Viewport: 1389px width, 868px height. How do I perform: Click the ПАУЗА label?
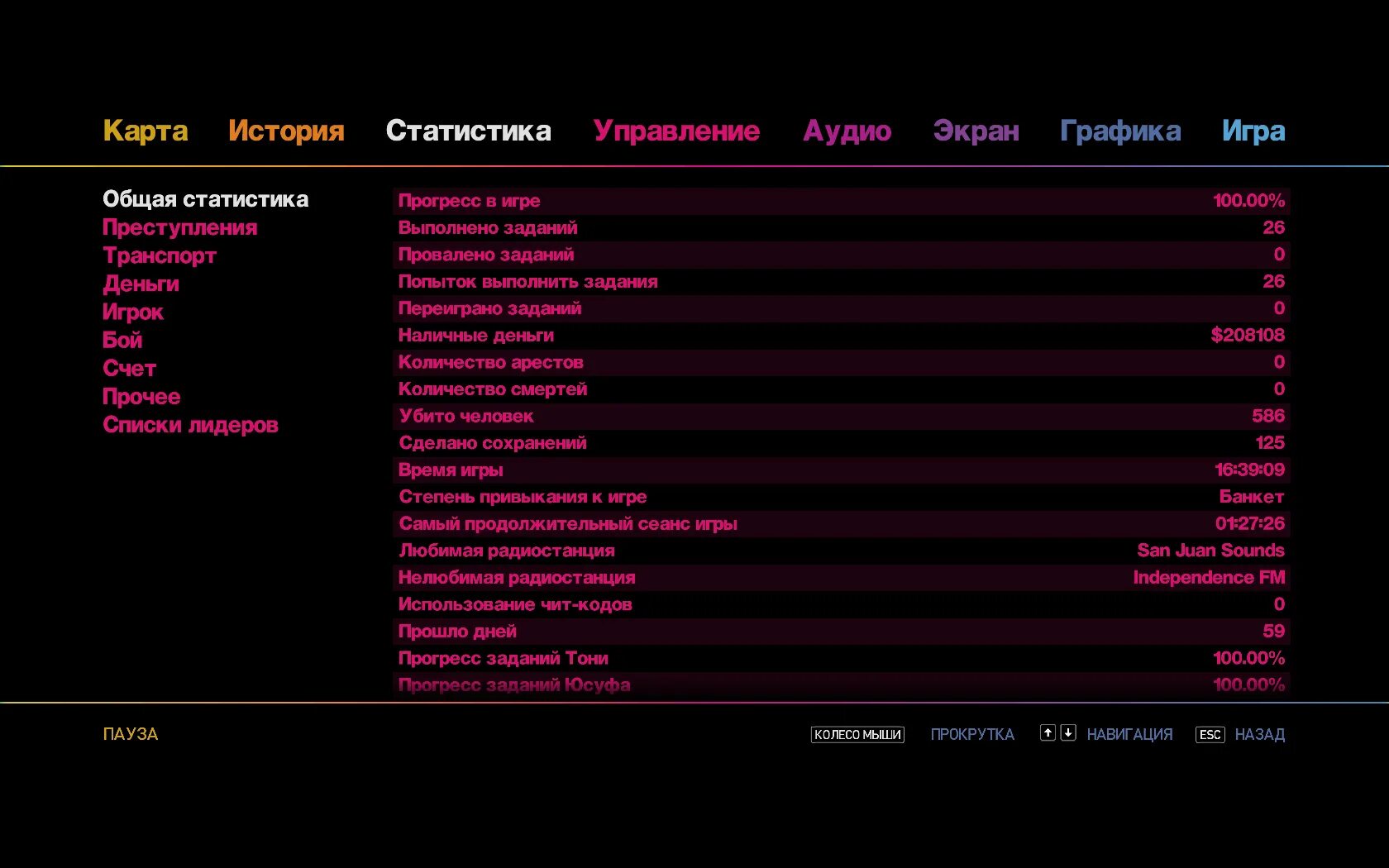(131, 734)
